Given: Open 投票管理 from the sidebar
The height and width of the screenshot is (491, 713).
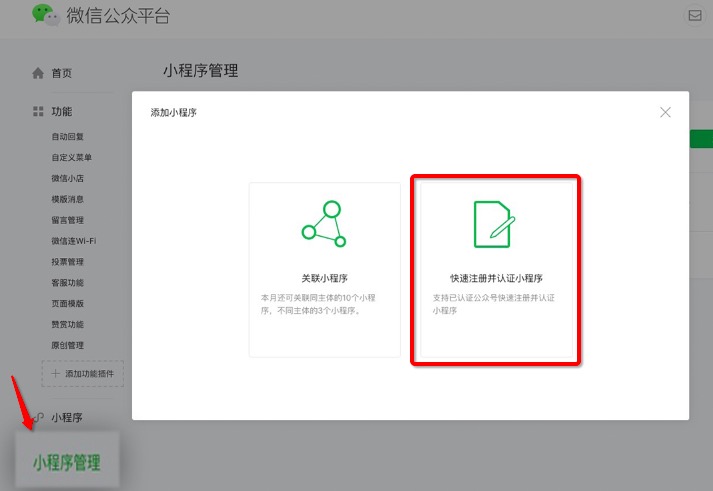Looking at the screenshot, I should point(68,262).
